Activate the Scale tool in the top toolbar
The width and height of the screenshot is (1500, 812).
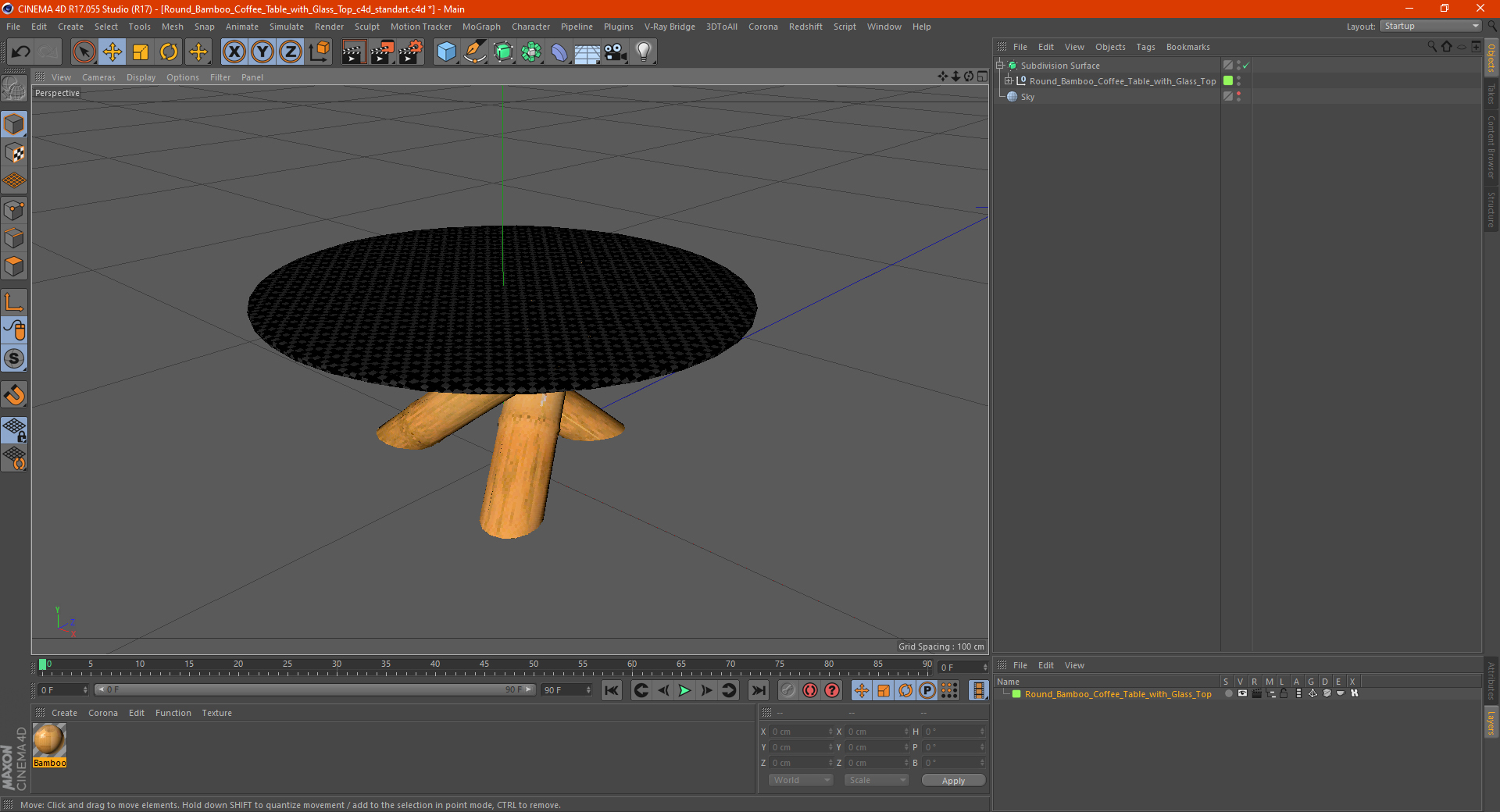coord(141,52)
